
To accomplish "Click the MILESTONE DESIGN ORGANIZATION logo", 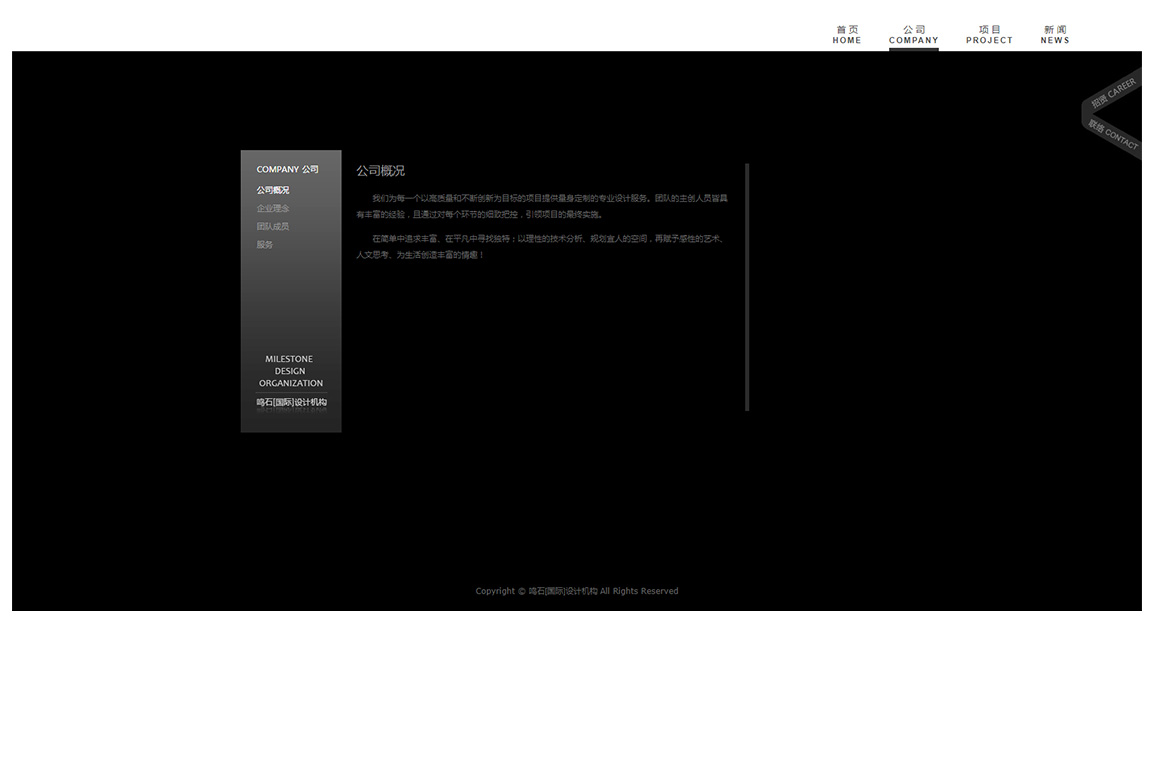I will point(290,371).
